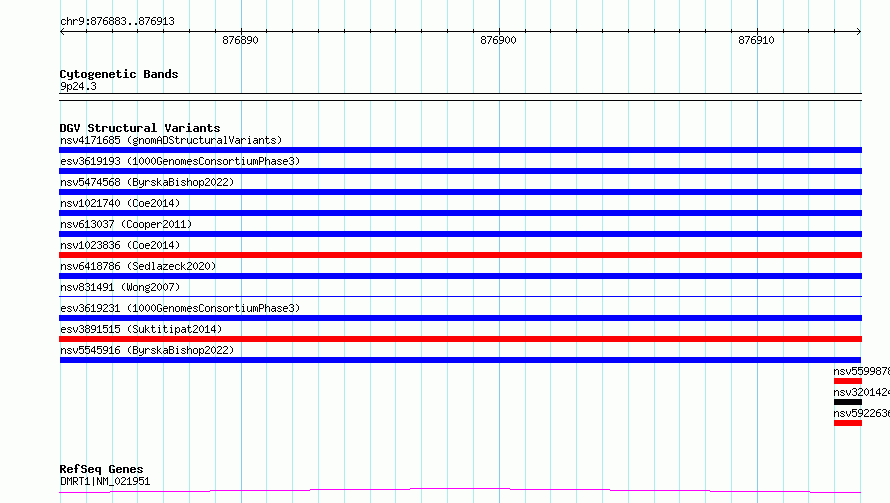Open variant esv3619231 1000GenomesConsortiumPhase3 label
The width and height of the screenshot is (890, 503).
180,308
